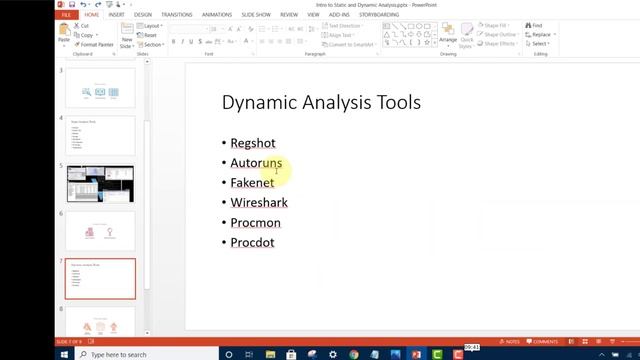Open the Layout dropdown
640x360 pixels.
(150, 26)
